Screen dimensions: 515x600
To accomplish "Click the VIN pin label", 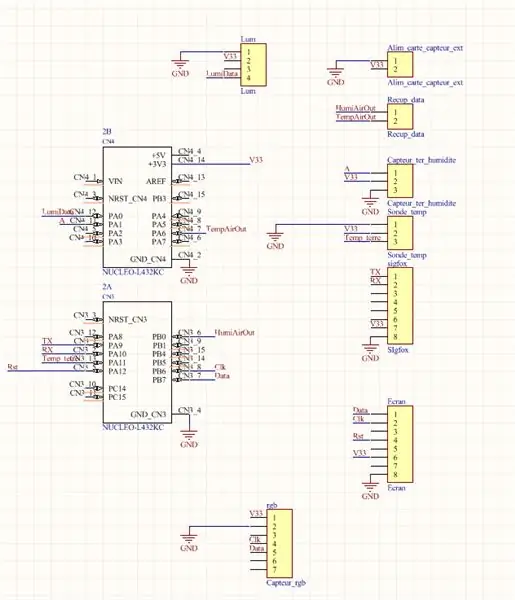I will (x=116, y=181).
